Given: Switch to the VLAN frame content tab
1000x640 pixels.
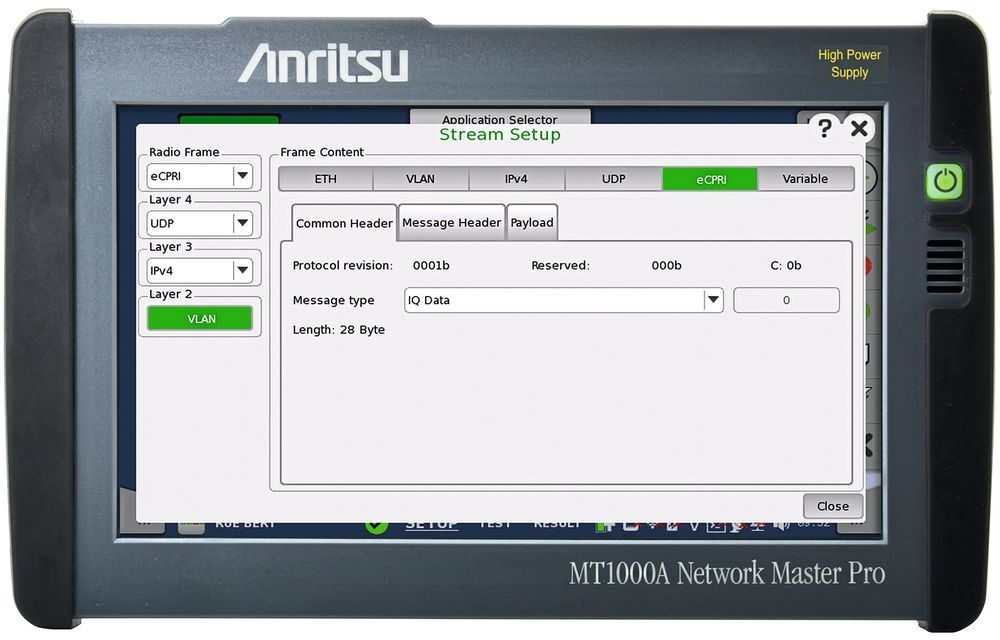Looking at the screenshot, I should pyautogui.click(x=420, y=179).
